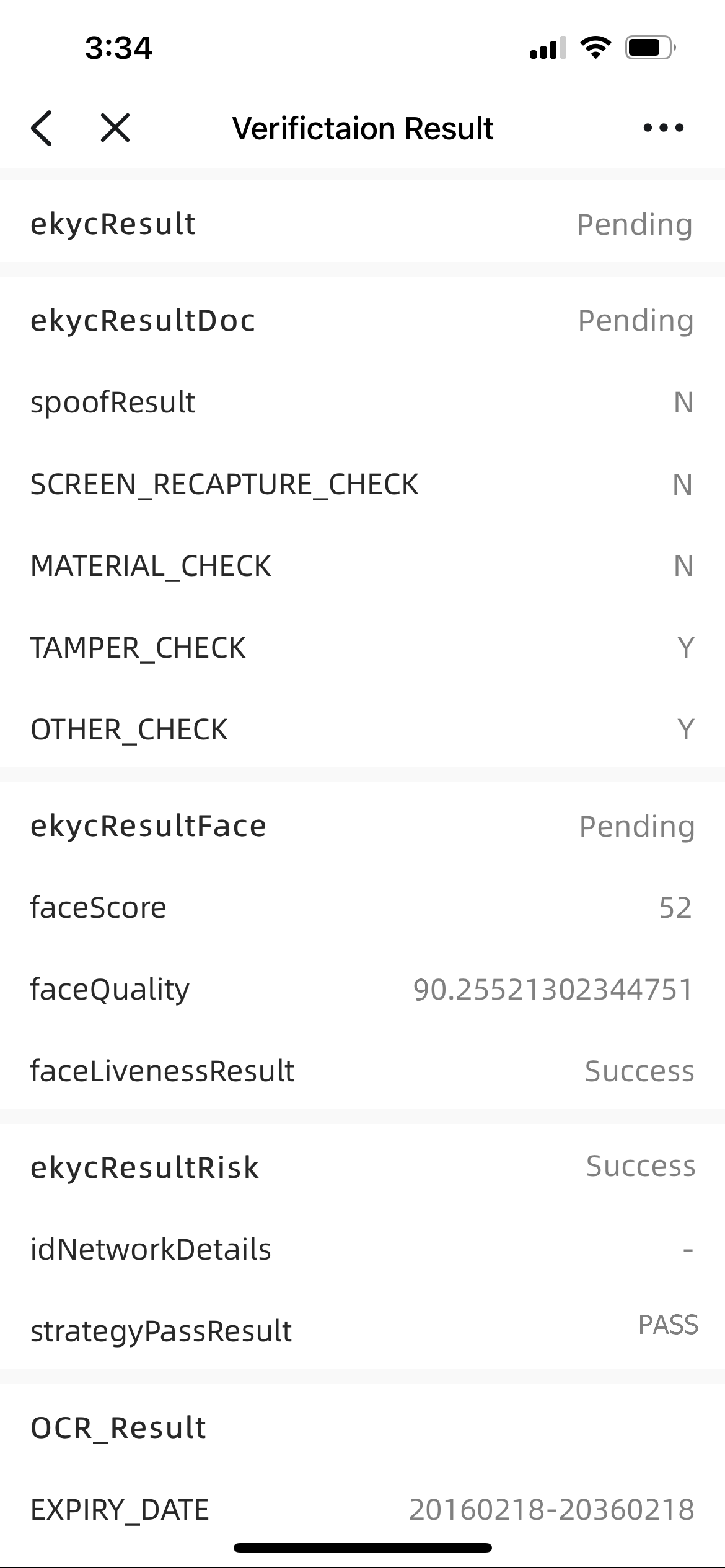The width and height of the screenshot is (725, 1568).
Task: Tap the ekycResultDoc section header
Action: 143,320
